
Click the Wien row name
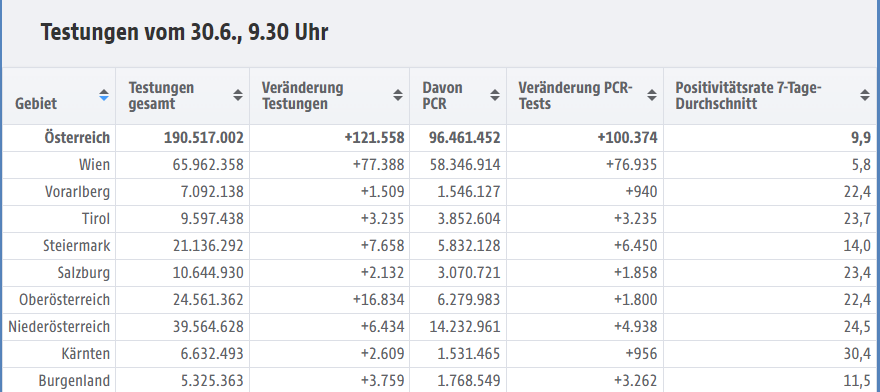tap(94, 165)
